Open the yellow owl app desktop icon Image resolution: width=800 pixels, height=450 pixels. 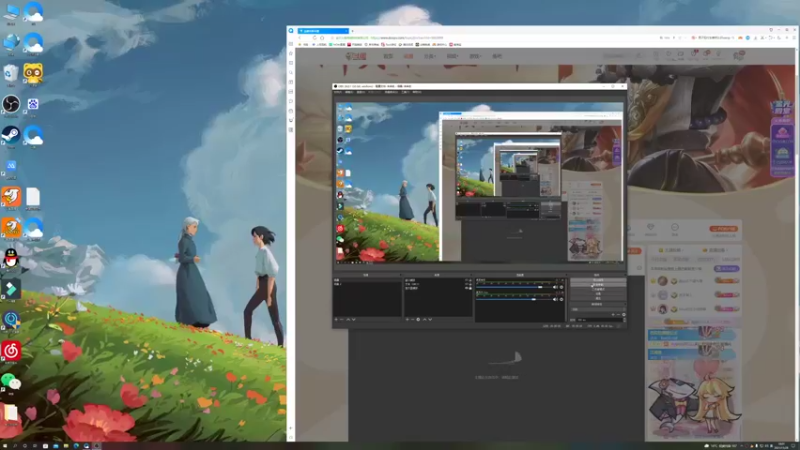(33, 74)
